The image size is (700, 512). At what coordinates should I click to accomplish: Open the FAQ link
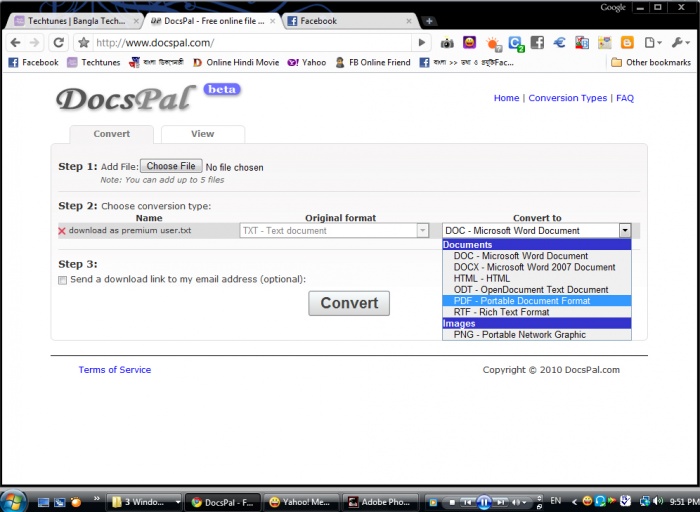[625, 98]
